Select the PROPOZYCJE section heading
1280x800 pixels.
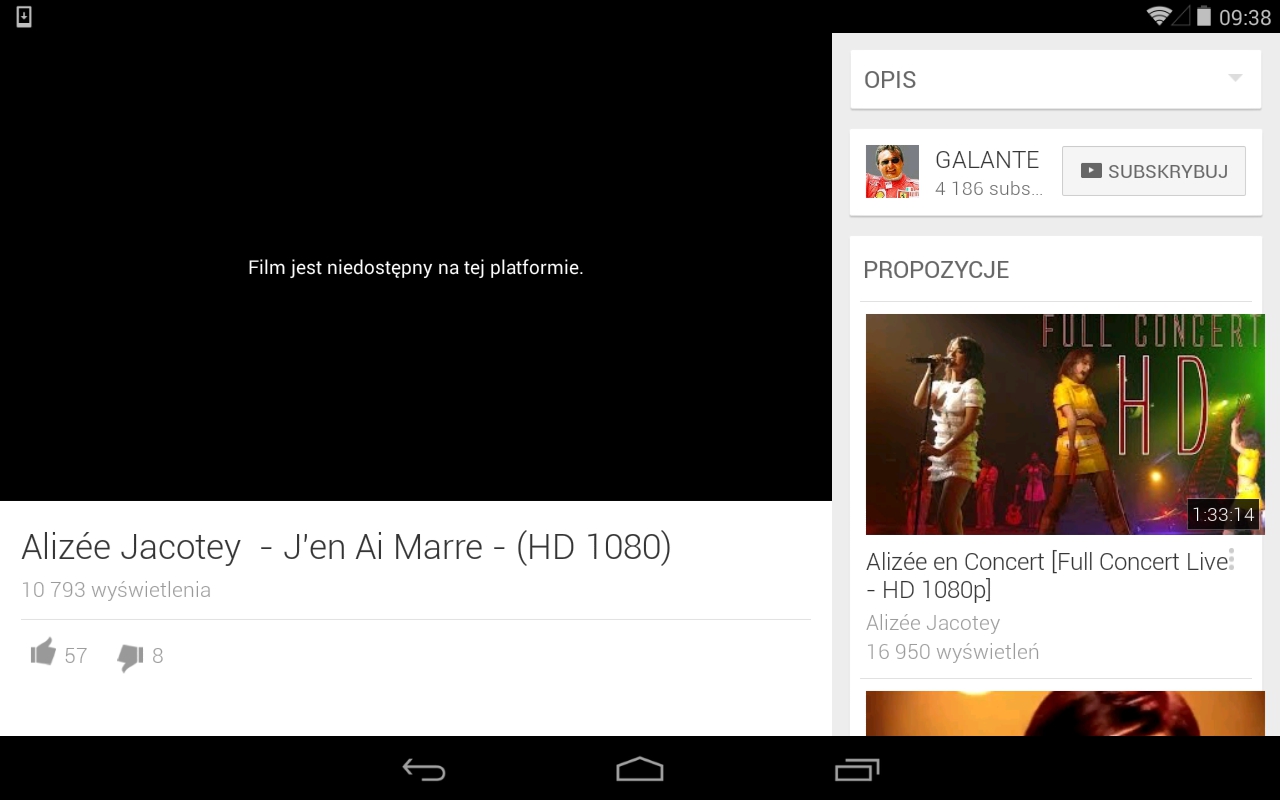click(x=936, y=270)
